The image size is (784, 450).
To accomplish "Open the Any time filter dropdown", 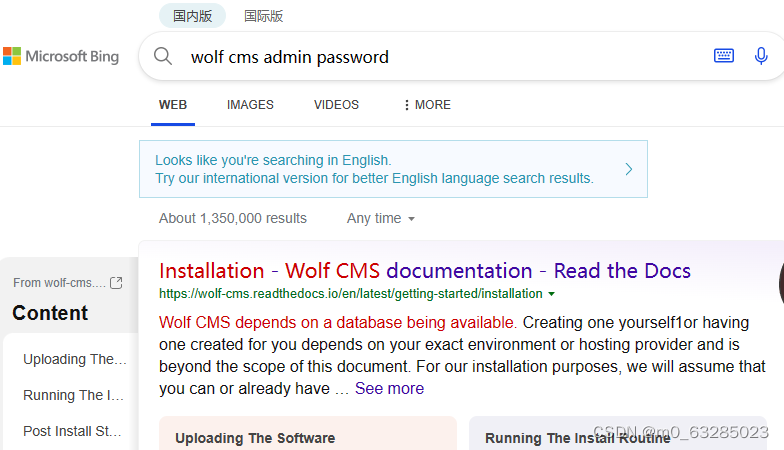I will [x=381, y=218].
